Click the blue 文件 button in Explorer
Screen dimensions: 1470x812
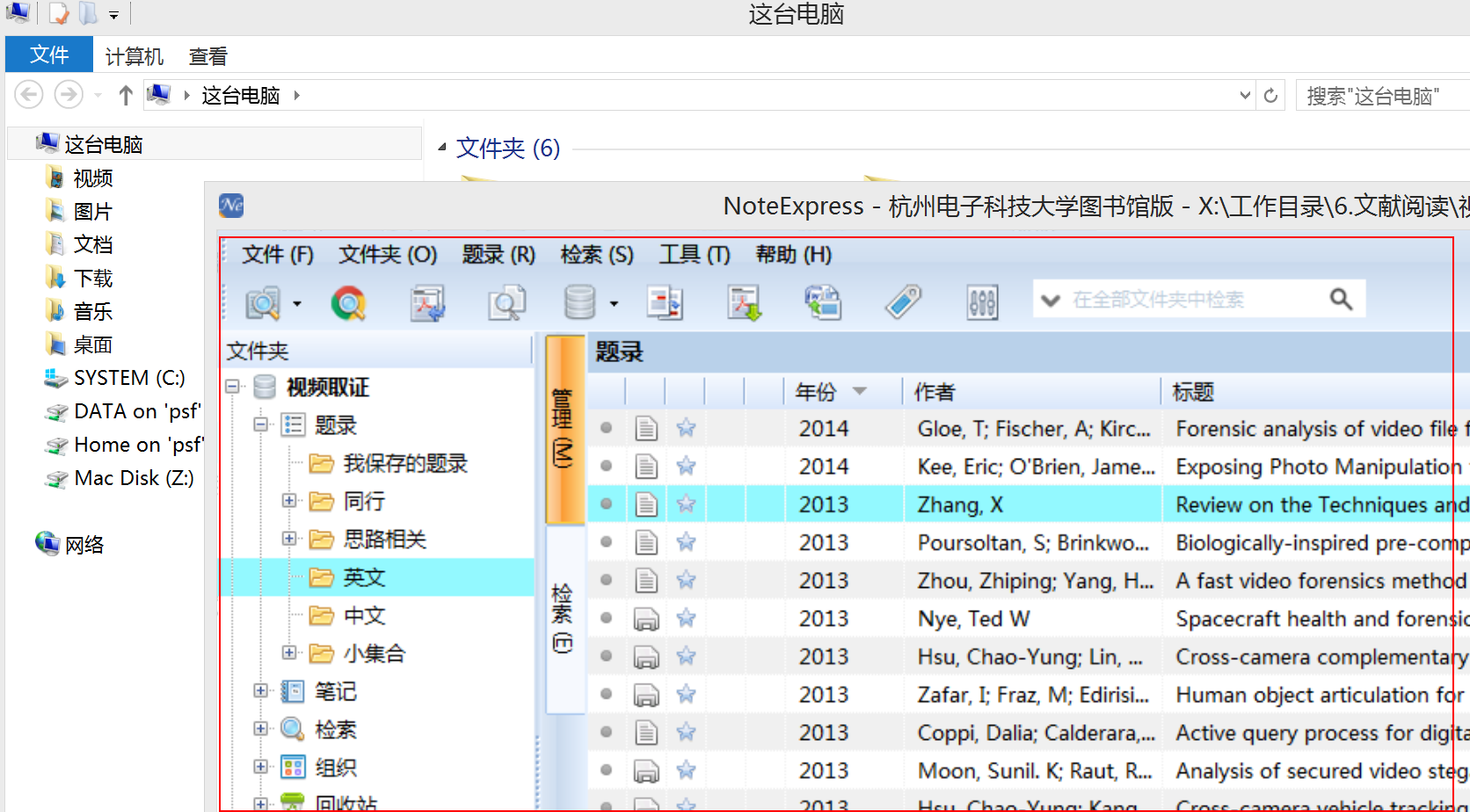pyautogui.click(x=49, y=54)
